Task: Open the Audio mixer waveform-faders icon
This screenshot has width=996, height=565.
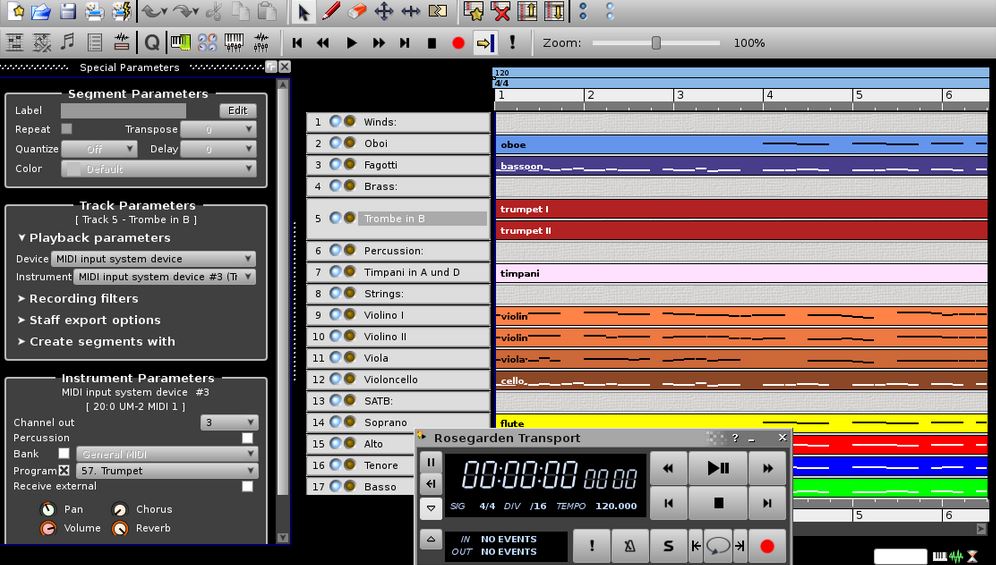Action: pyautogui.click(x=260, y=43)
